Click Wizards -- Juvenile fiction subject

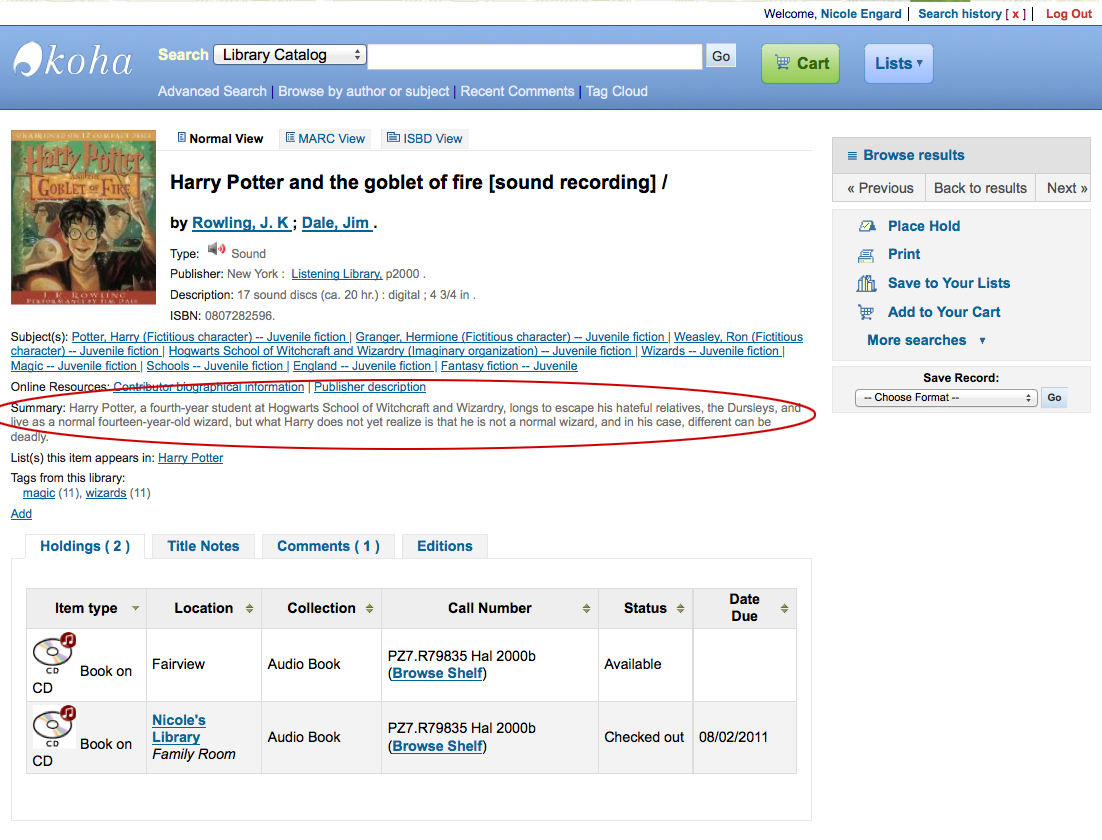[711, 351]
